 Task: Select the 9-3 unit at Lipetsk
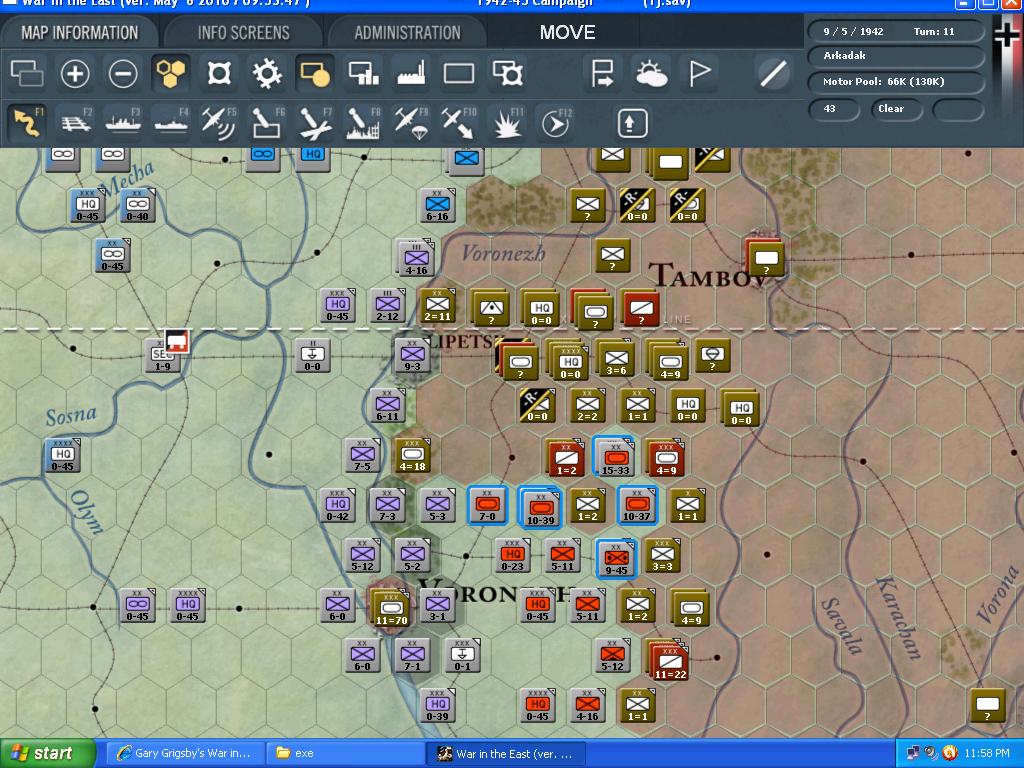412,356
